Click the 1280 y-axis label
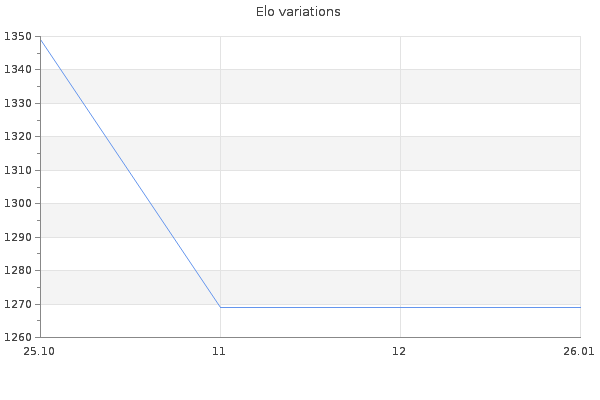The height and width of the screenshot is (400, 600). [x=19, y=270]
